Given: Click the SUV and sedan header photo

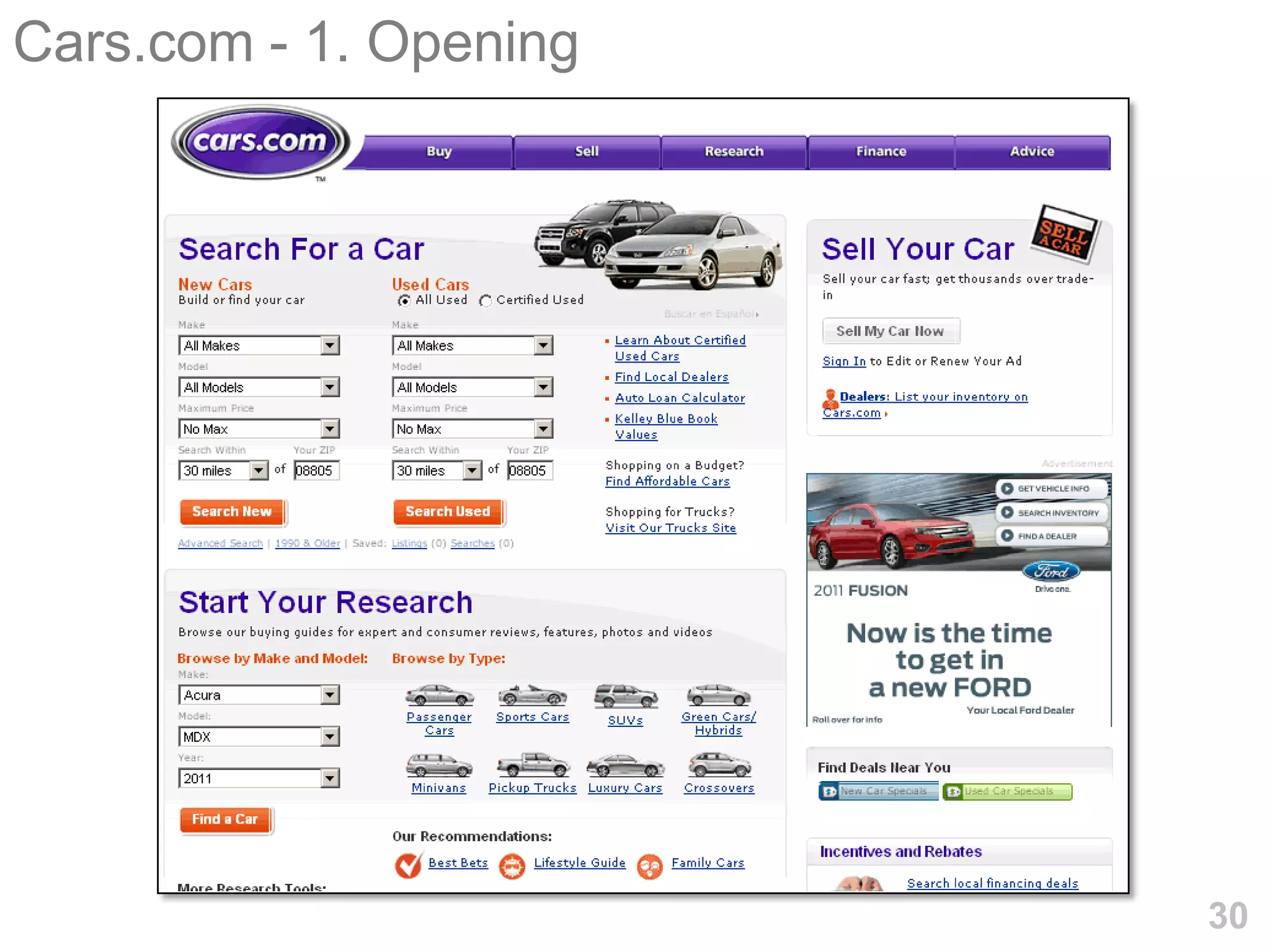Looking at the screenshot, I should tap(657, 244).
